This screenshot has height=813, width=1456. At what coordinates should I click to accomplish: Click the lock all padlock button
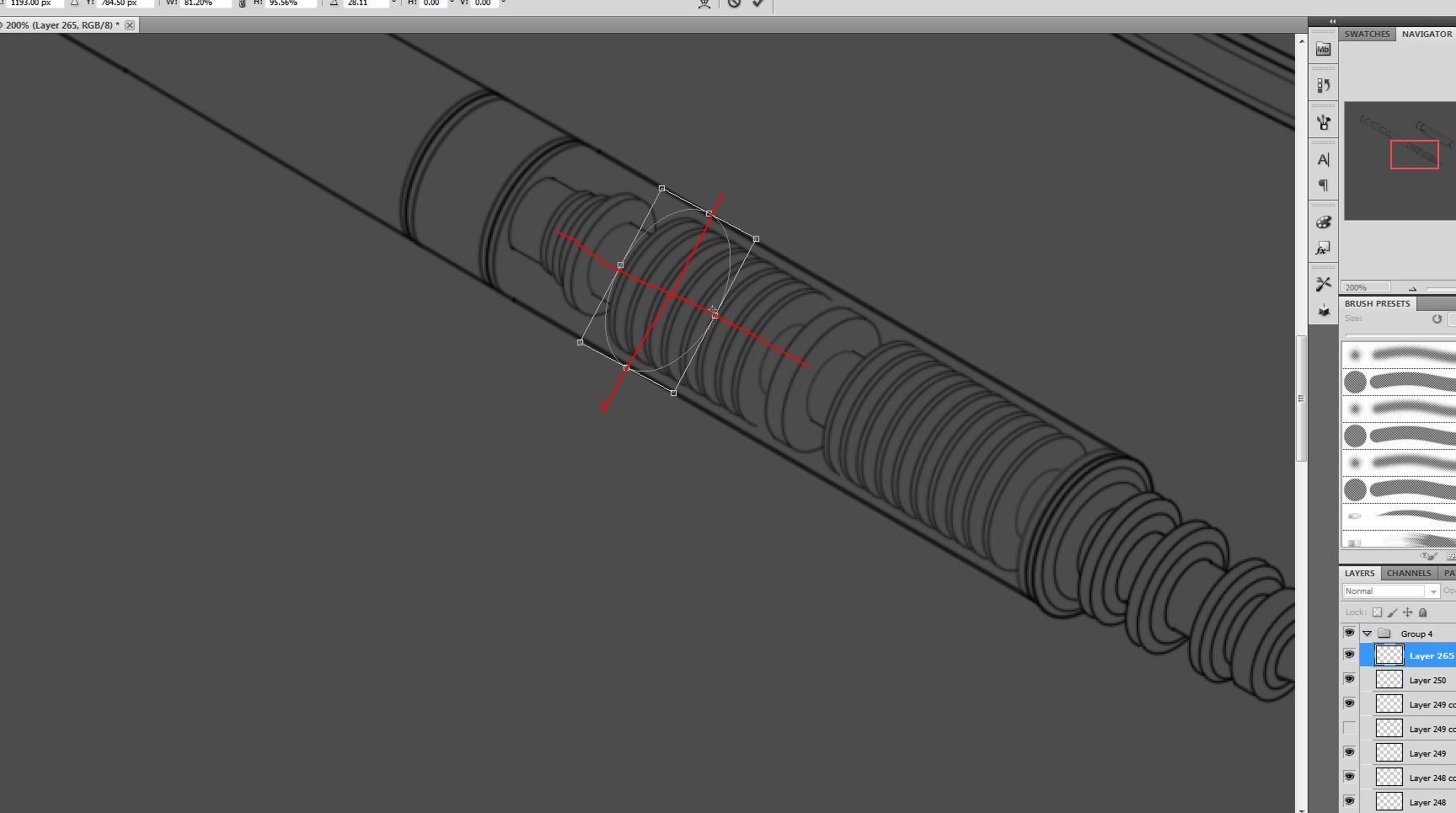click(1423, 612)
